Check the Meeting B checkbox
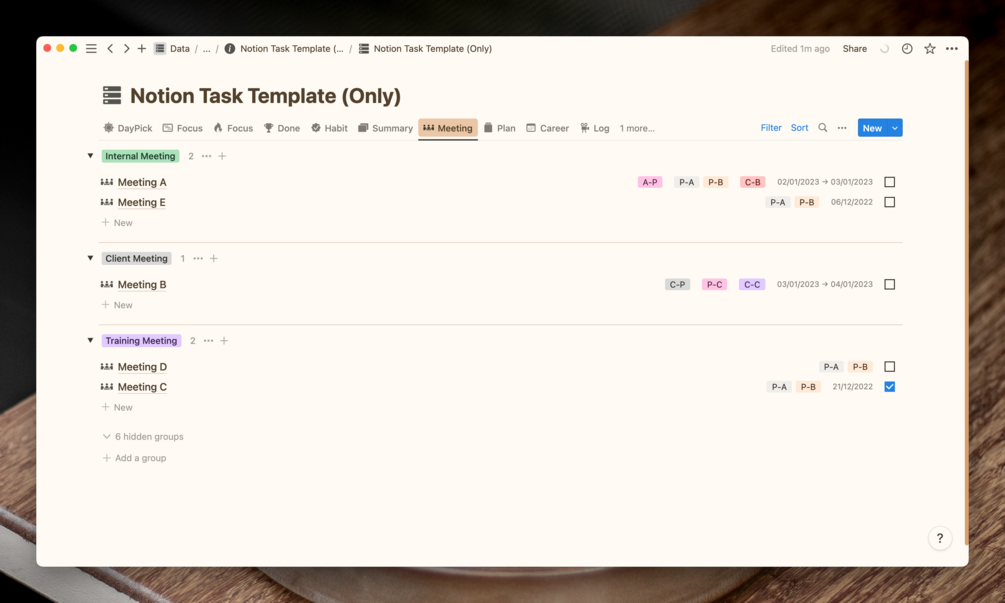Viewport: 1005px width, 603px height. [890, 285]
